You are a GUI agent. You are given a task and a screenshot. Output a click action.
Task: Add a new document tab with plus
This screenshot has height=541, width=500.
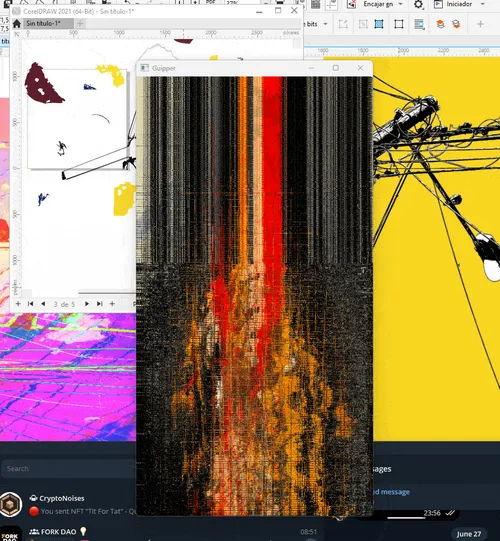pyautogui.click(x=80, y=23)
